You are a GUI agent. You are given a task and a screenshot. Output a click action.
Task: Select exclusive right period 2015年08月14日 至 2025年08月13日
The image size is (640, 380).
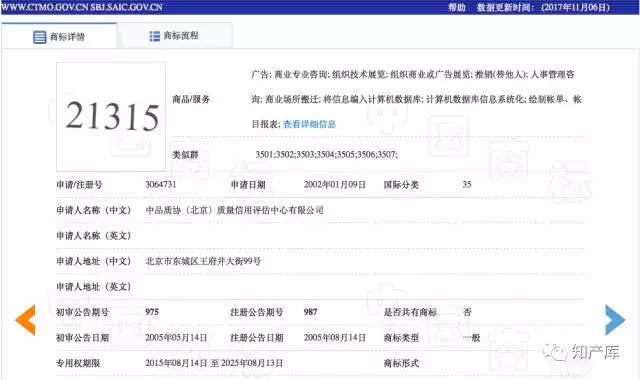coord(214,363)
